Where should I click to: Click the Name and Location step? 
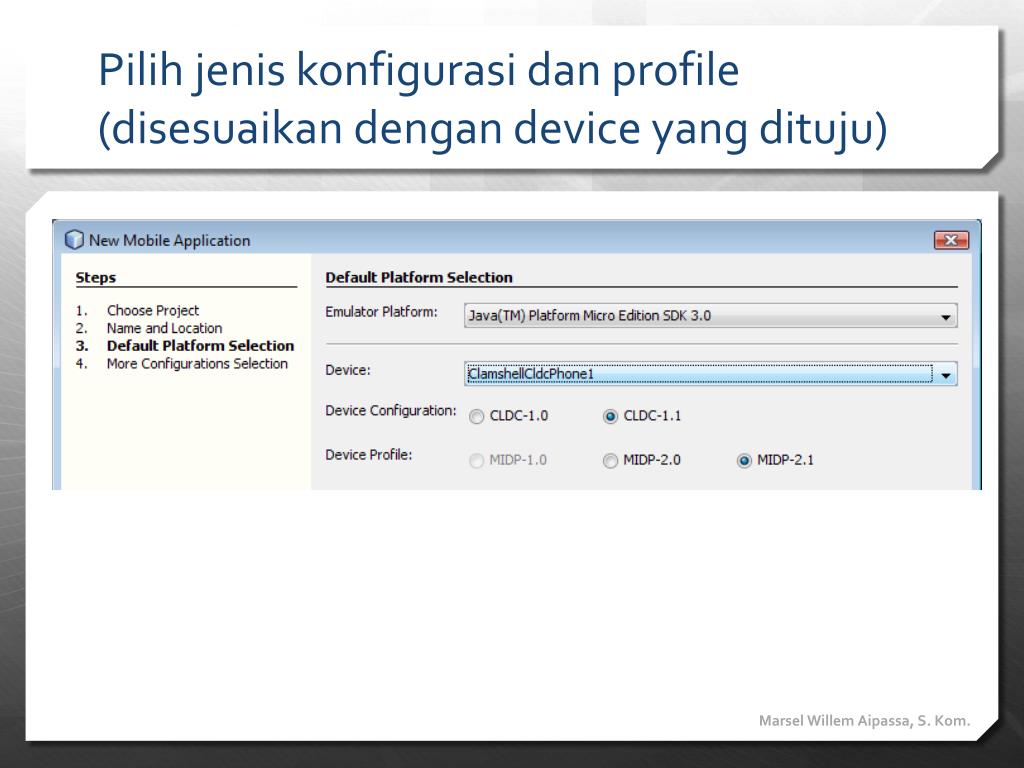(165, 328)
